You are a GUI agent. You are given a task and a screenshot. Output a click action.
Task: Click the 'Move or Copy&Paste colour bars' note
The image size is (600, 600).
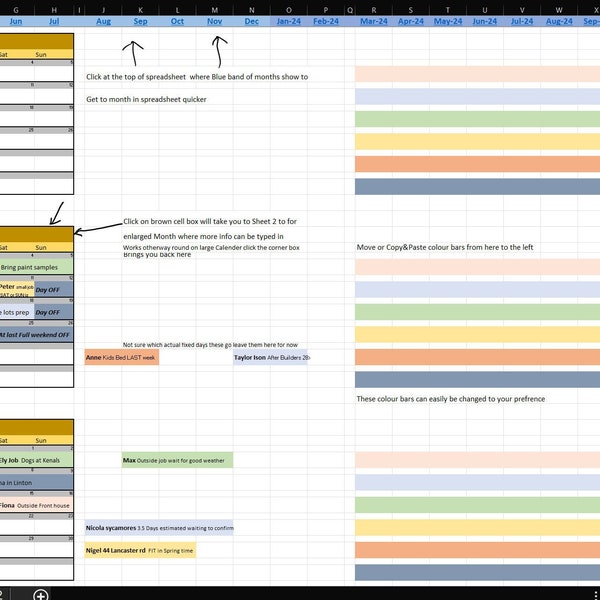click(x=445, y=247)
